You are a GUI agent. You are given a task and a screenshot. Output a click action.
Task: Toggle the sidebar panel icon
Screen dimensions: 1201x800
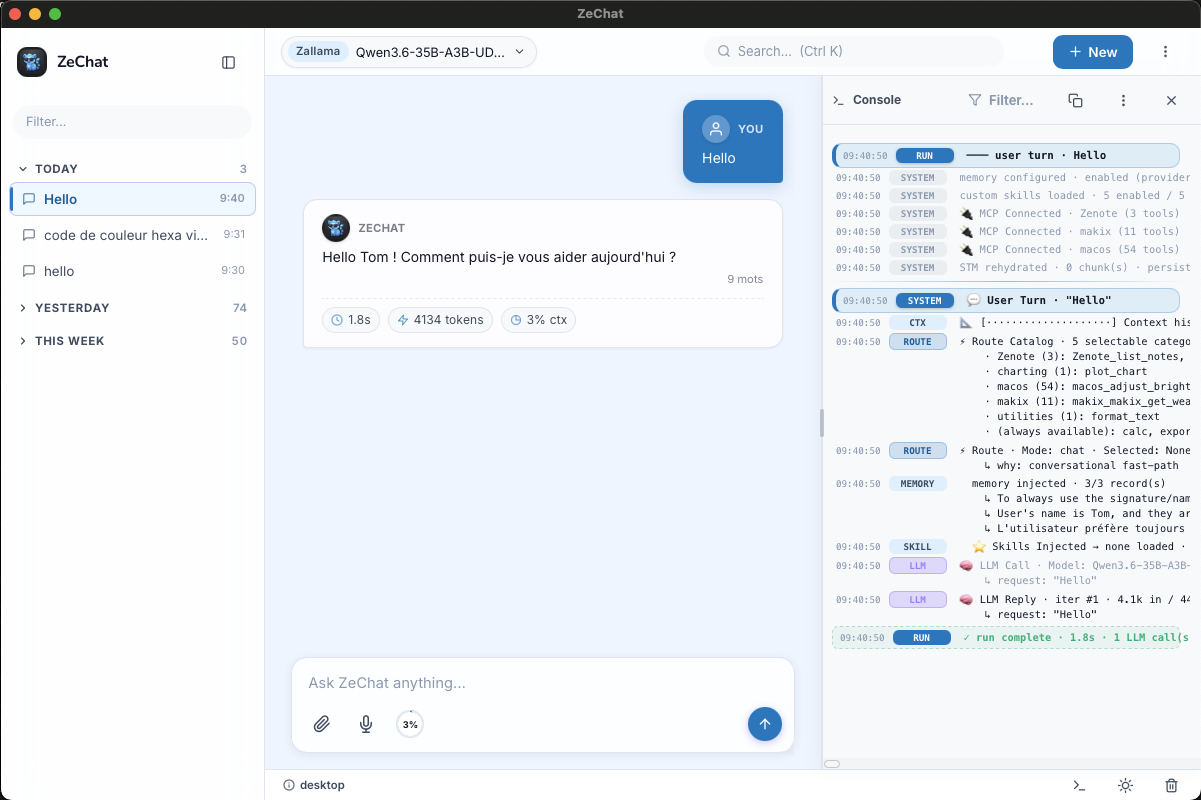click(228, 62)
